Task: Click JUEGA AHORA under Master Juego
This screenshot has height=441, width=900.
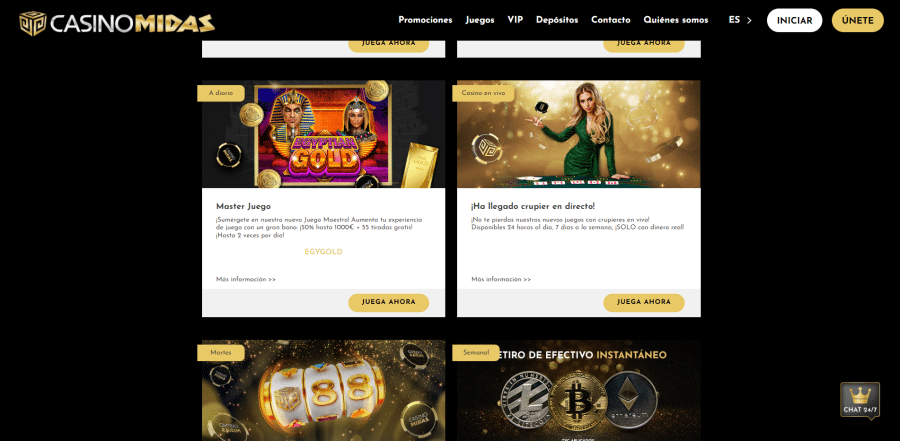Action: (389, 303)
